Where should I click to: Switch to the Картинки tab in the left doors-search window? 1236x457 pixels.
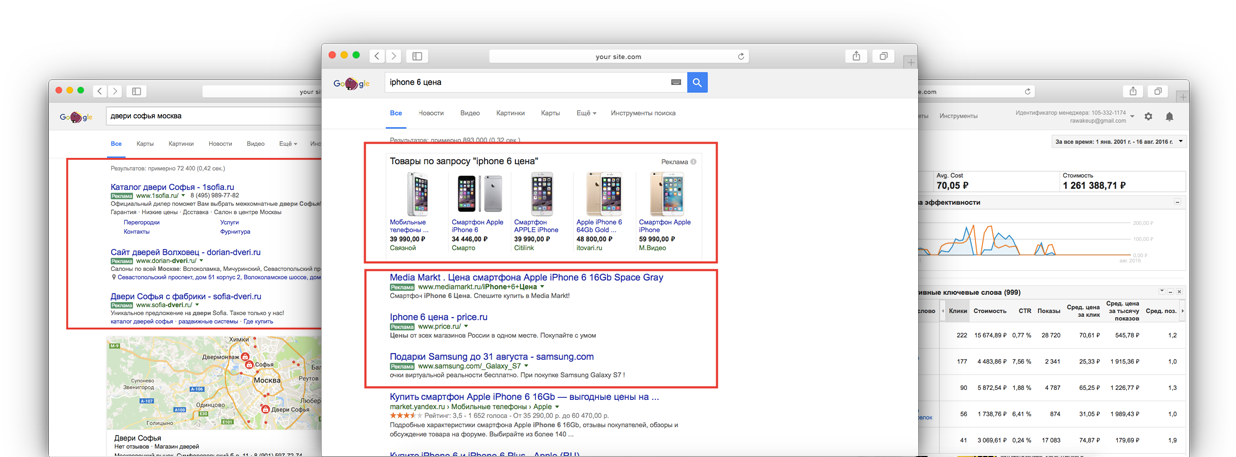pos(181,144)
